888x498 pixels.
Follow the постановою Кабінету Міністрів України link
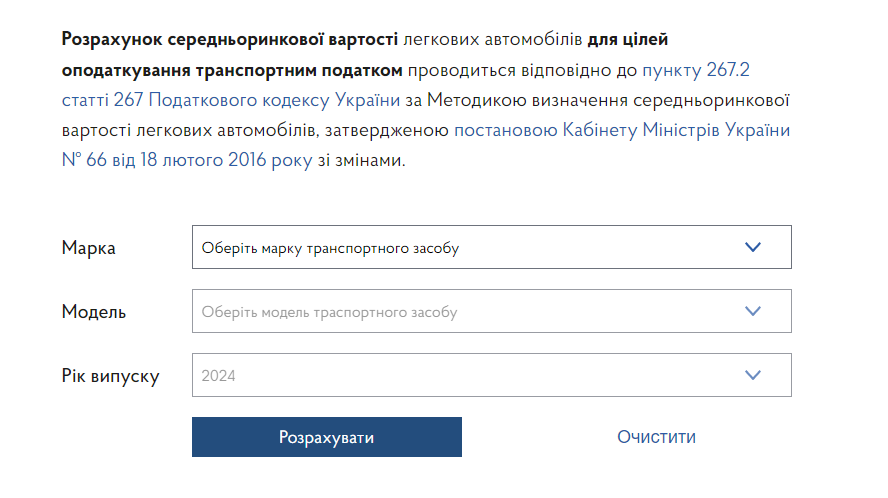(x=622, y=130)
